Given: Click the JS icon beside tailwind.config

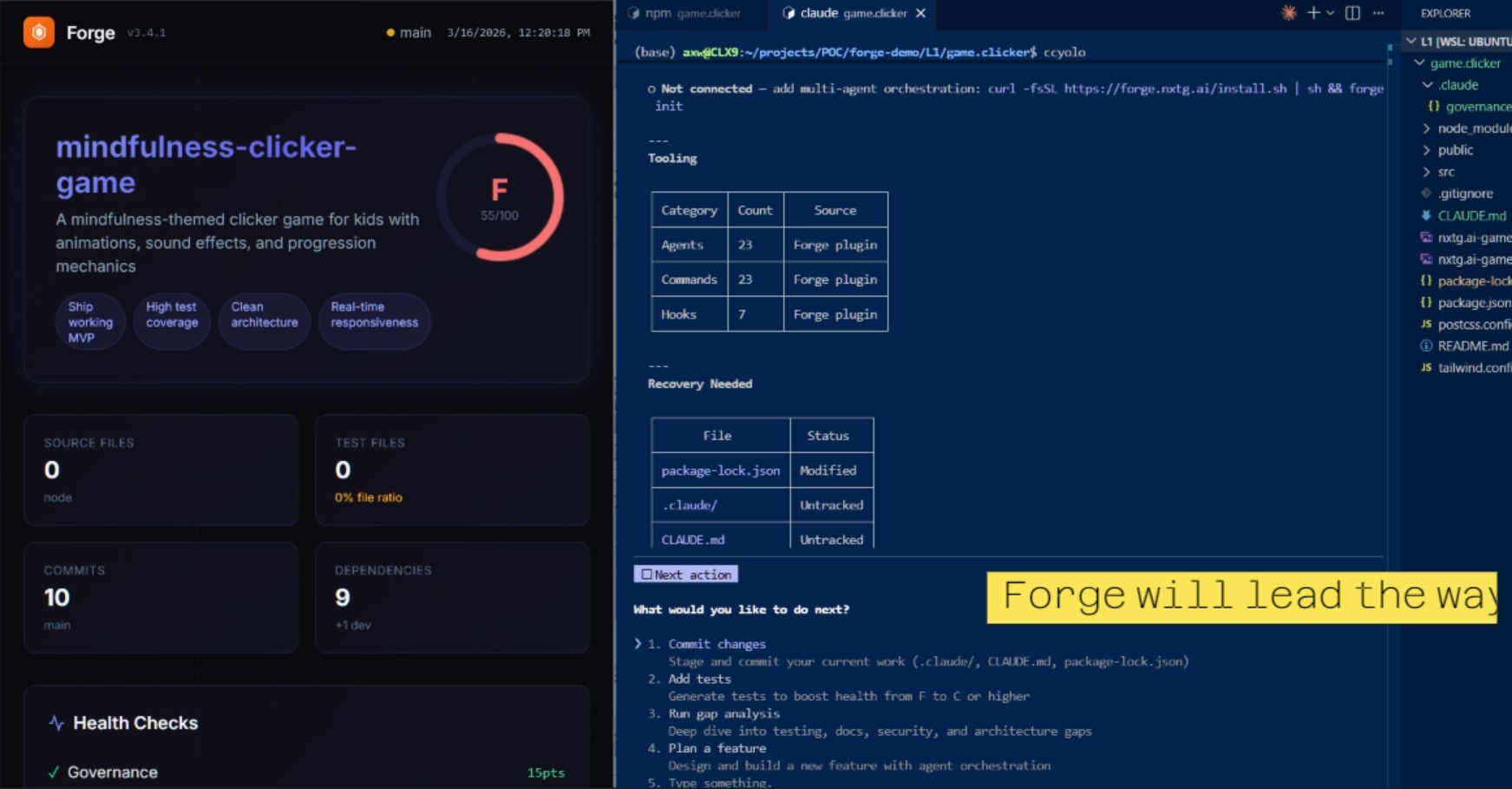Looking at the screenshot, I should click(1427, 367).
